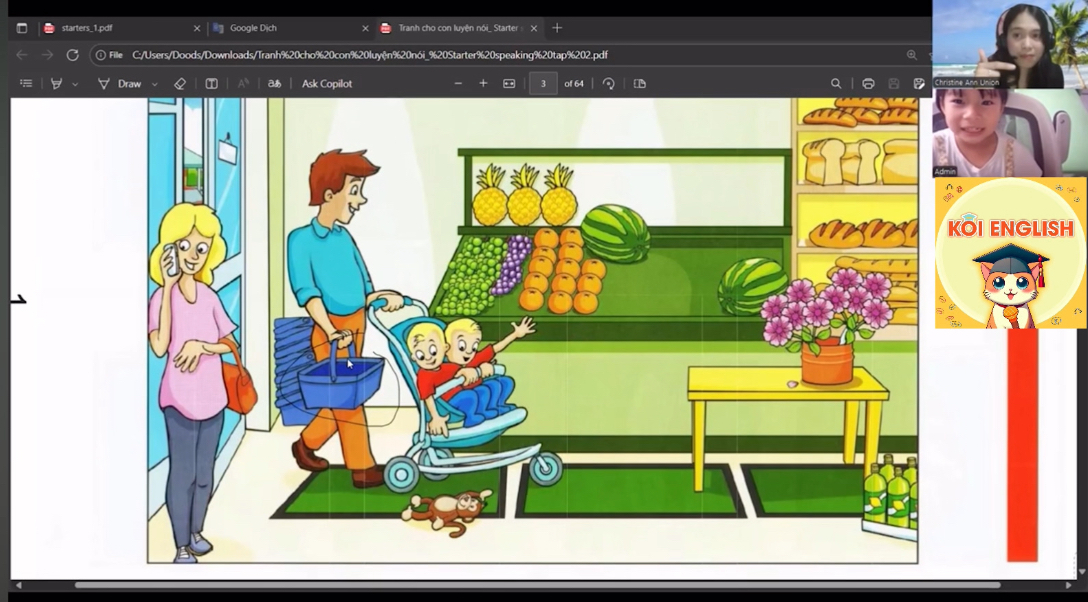Viewport: 1088px width, 602px height.
Task: Select the Highlight tool
Action: [x=57, y=83]
